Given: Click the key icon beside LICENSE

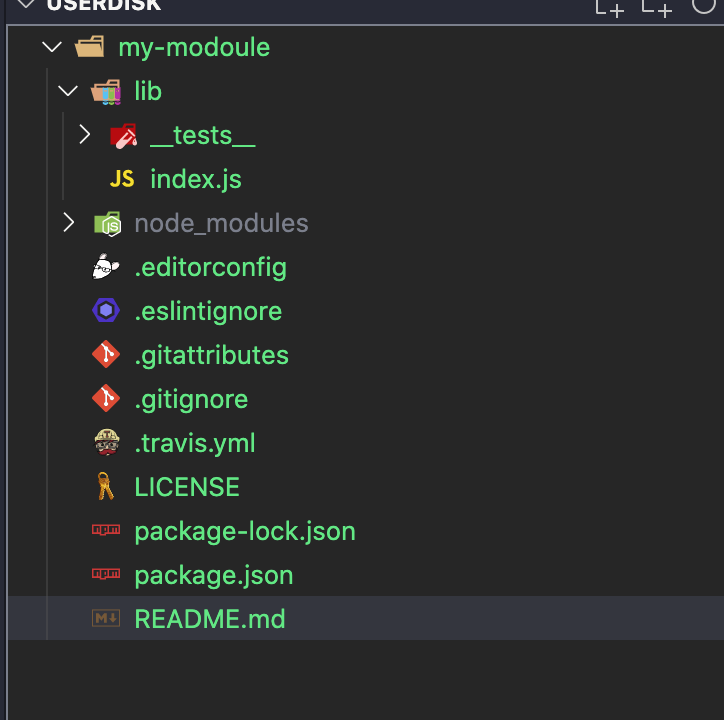Looking at the screenshot, I should (x=106, y=487).
